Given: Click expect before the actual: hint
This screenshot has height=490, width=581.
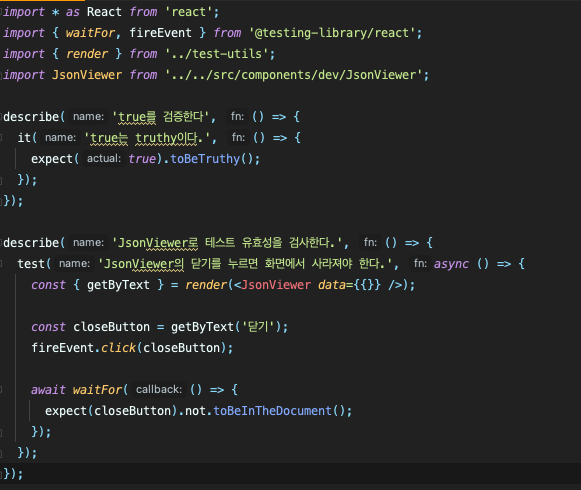Looking at the screenshot, I should [x=52, y=159].
